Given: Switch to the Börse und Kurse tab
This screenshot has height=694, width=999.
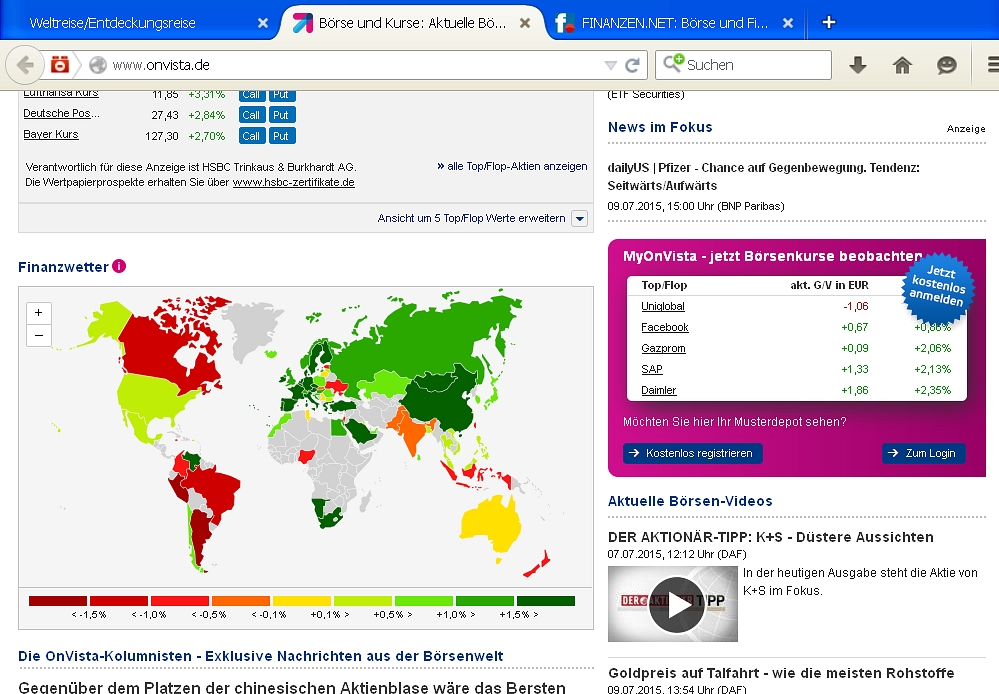Looking at the screenshot, I should [x=412, y=23].
